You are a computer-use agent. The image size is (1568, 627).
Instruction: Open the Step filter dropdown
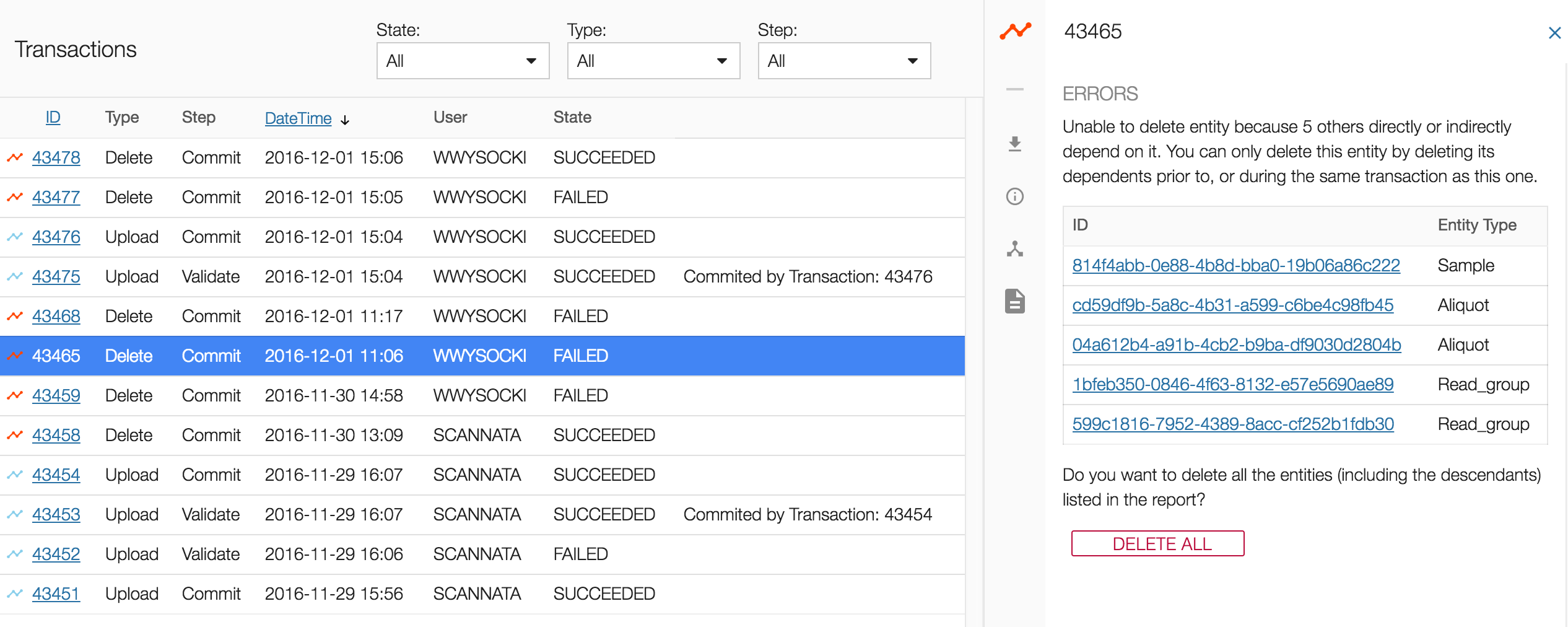[844, 61]
